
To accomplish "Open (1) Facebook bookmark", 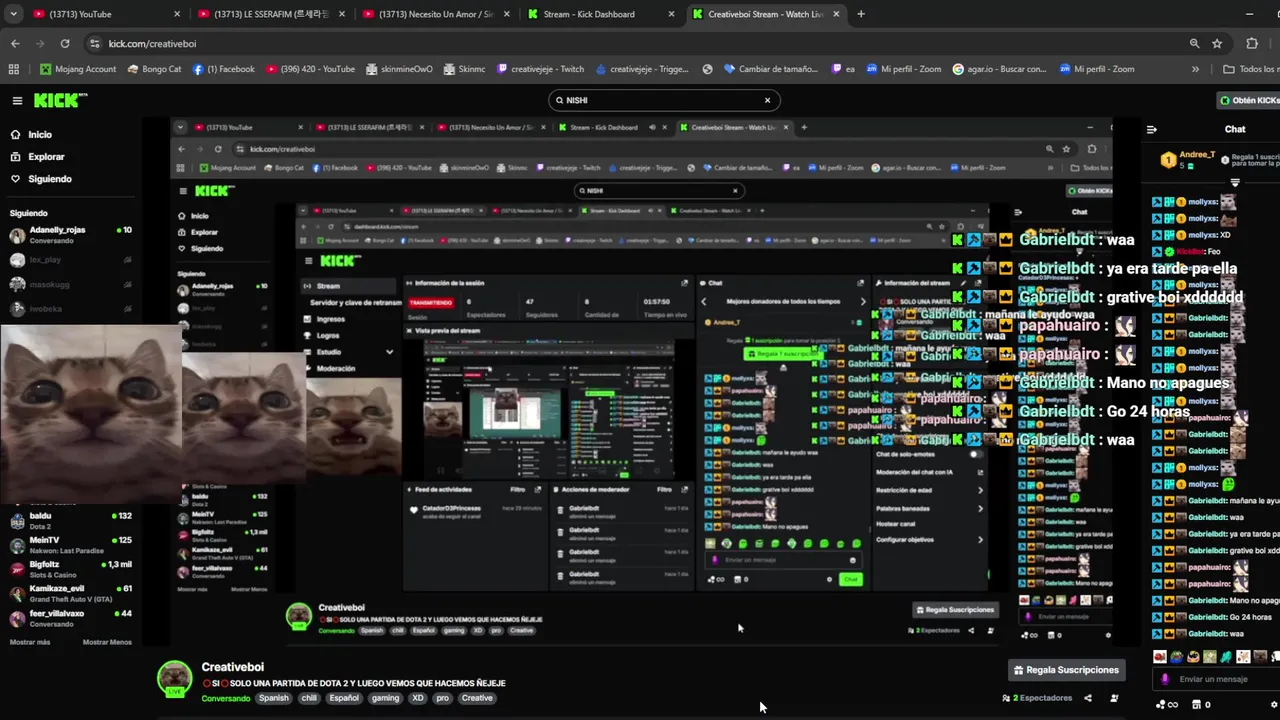I will [x=224, y=69].
